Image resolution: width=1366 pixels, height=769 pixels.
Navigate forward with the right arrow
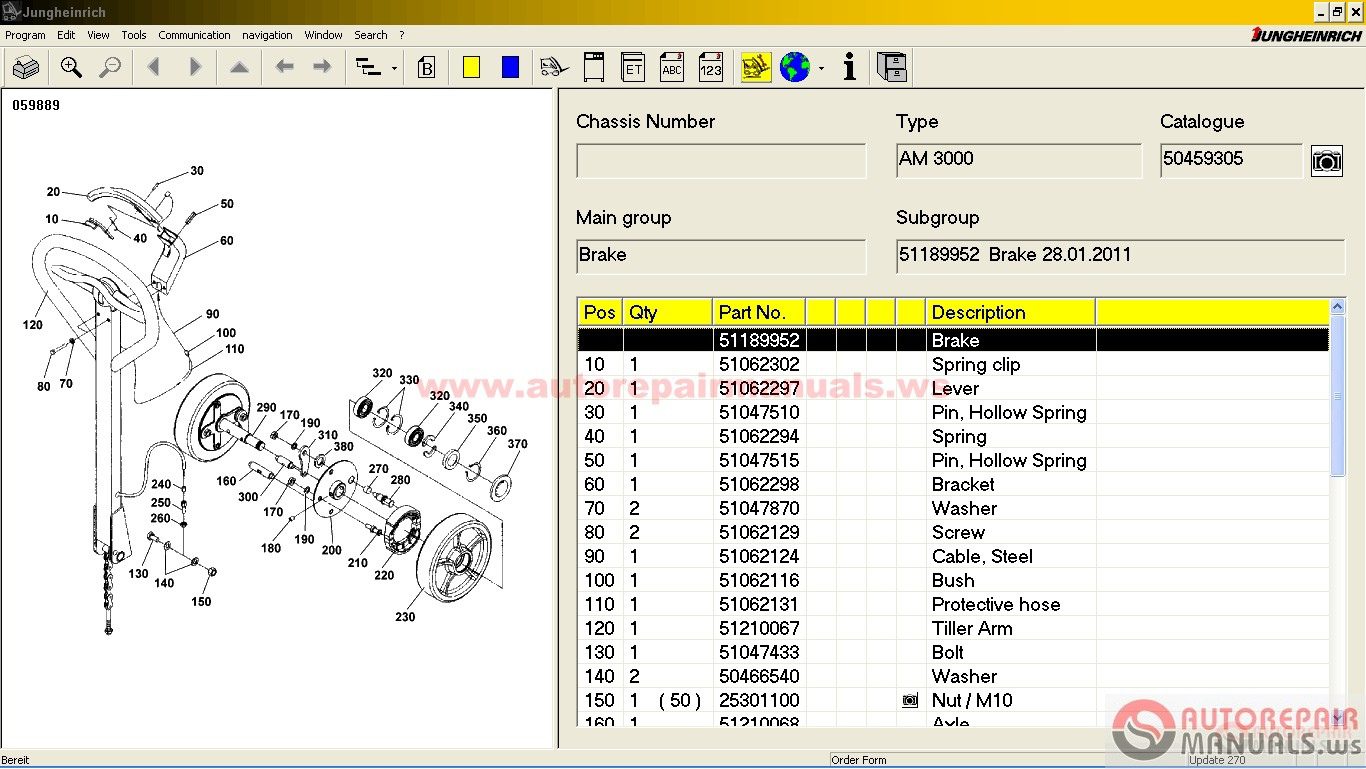(x=322, y=67)
